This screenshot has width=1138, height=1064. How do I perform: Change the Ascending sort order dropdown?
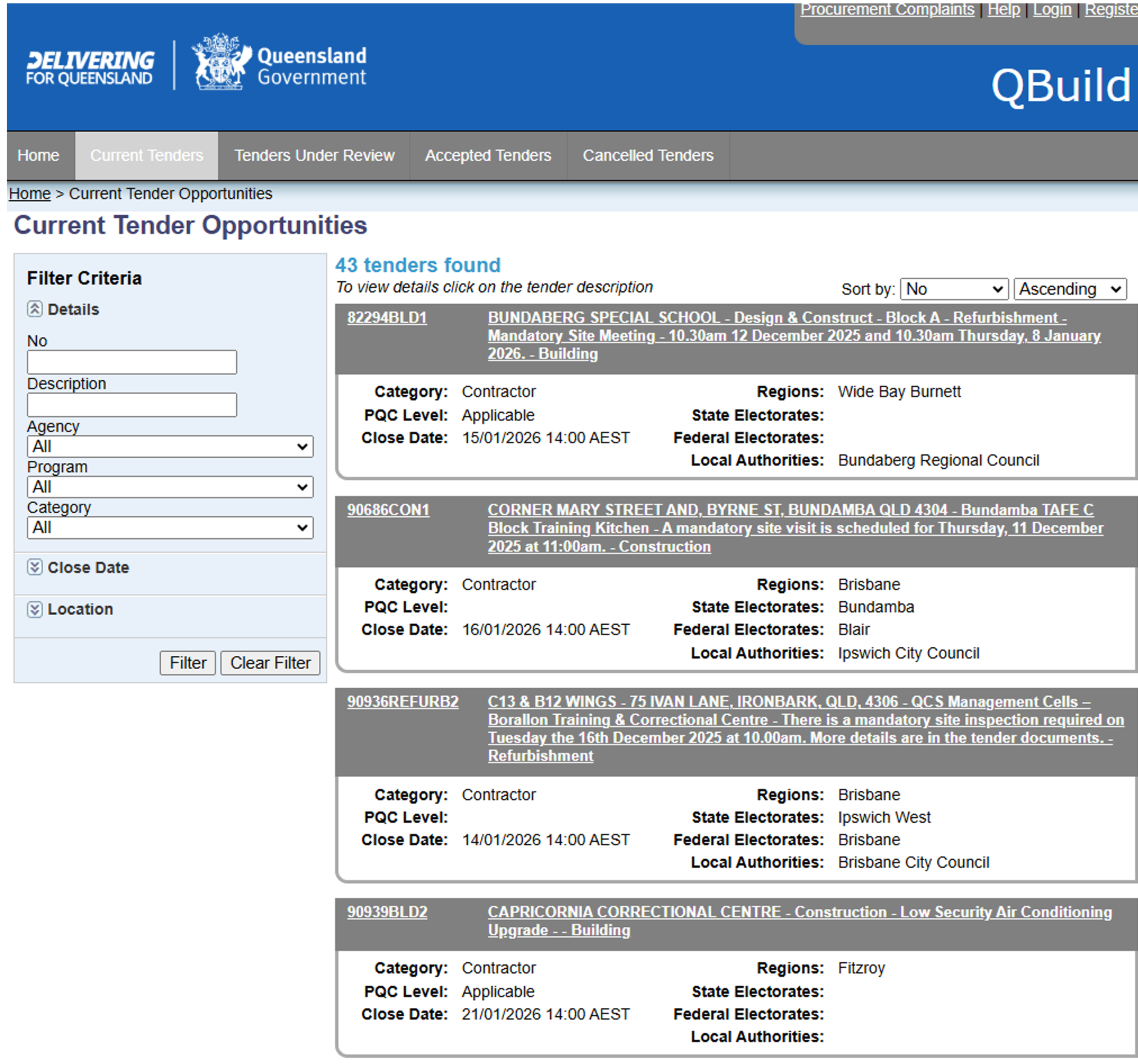[x=1069, y=289]
